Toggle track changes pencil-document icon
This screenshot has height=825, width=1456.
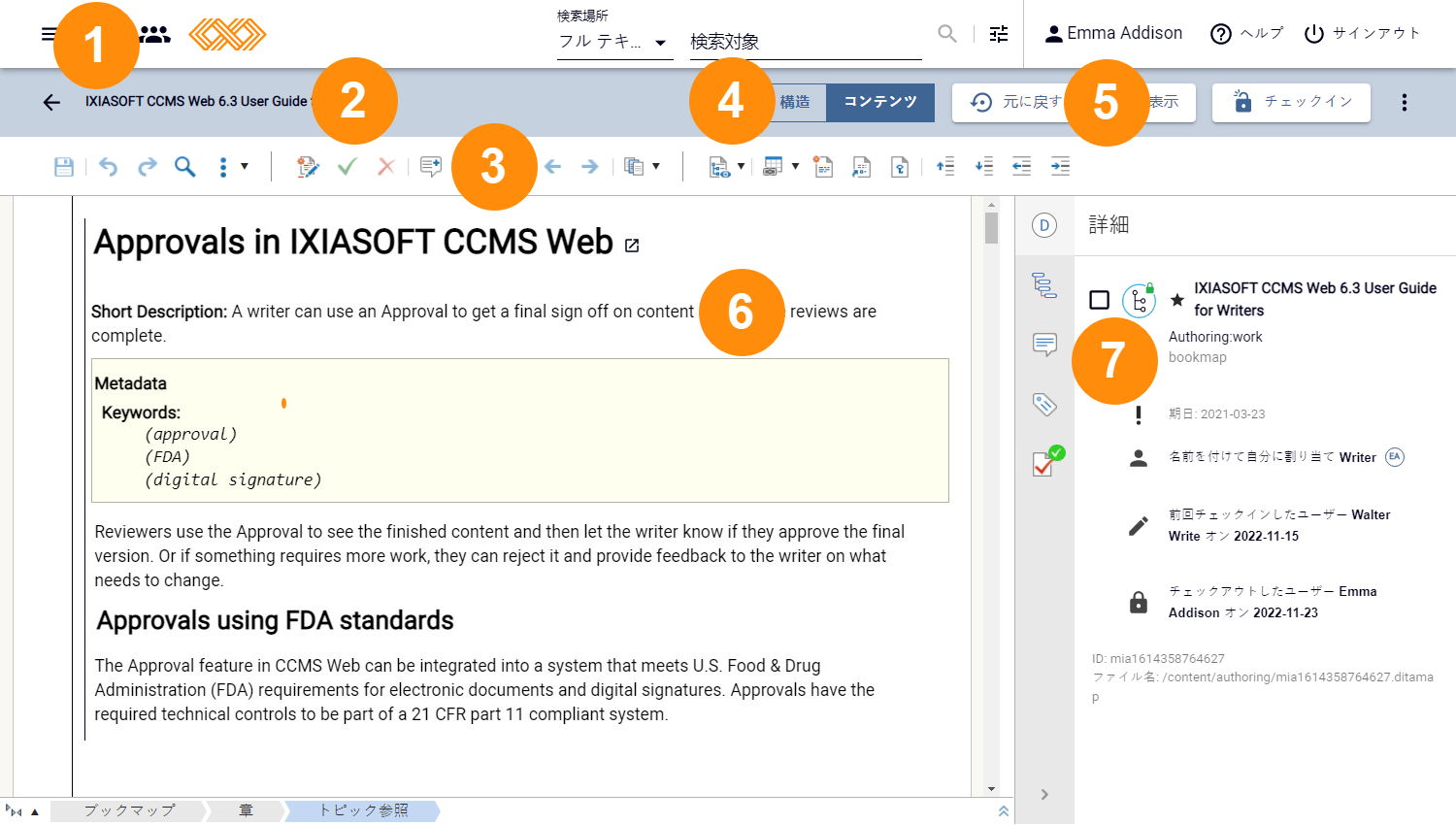pyautogui.click(x=308, y=167)
